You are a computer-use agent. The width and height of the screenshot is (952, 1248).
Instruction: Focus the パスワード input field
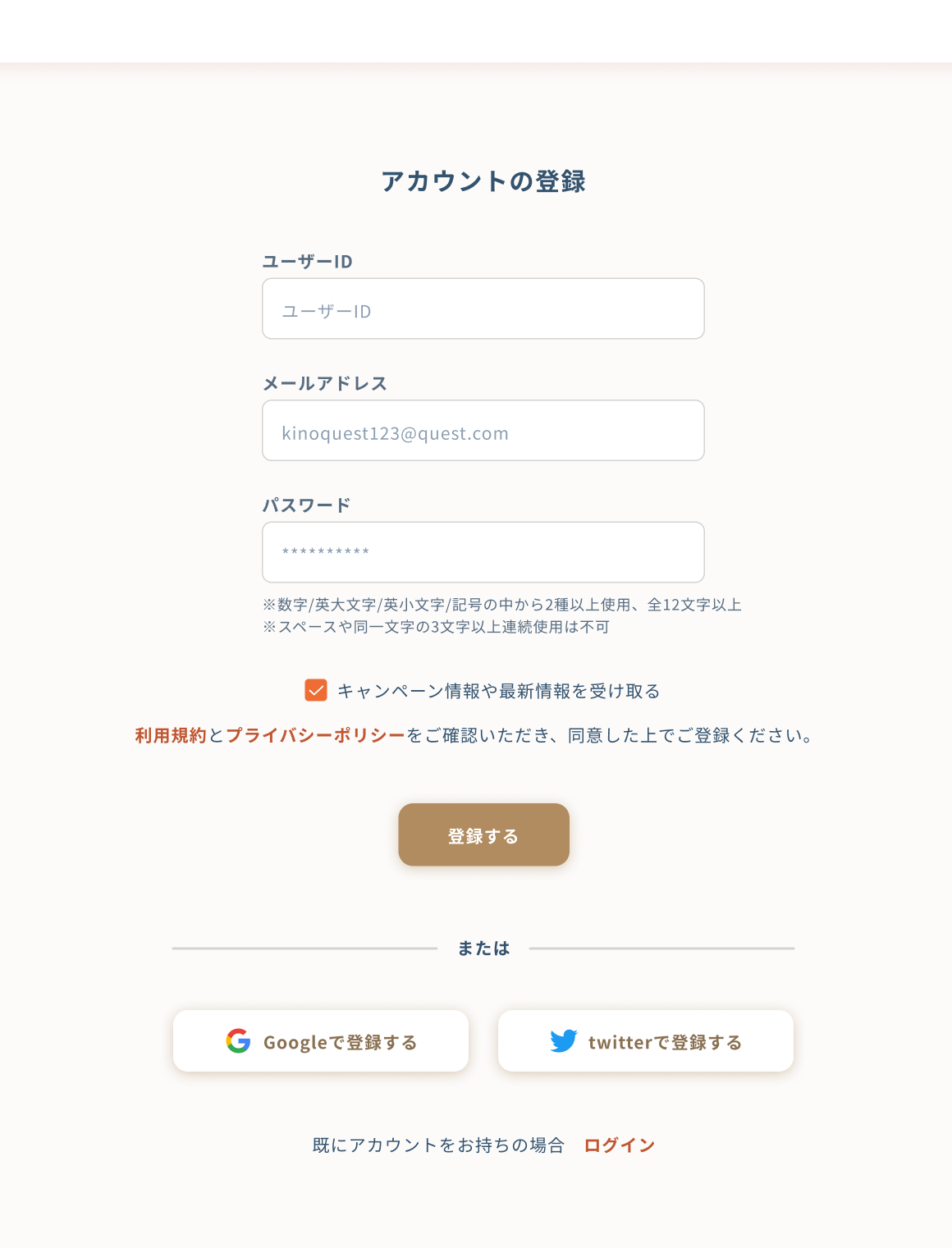(483, 552)
